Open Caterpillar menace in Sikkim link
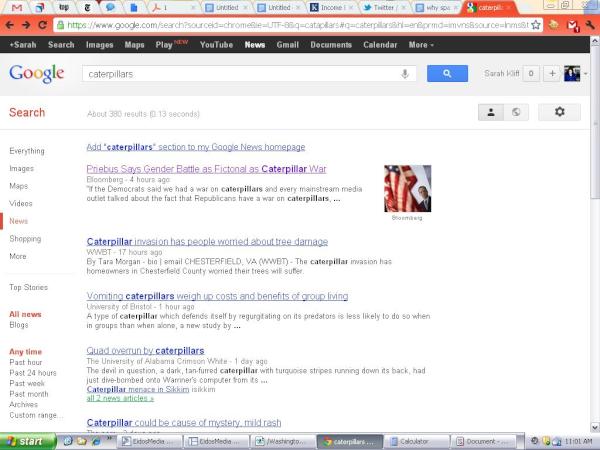This screenshot has width=600, height=450. [138, 389]
